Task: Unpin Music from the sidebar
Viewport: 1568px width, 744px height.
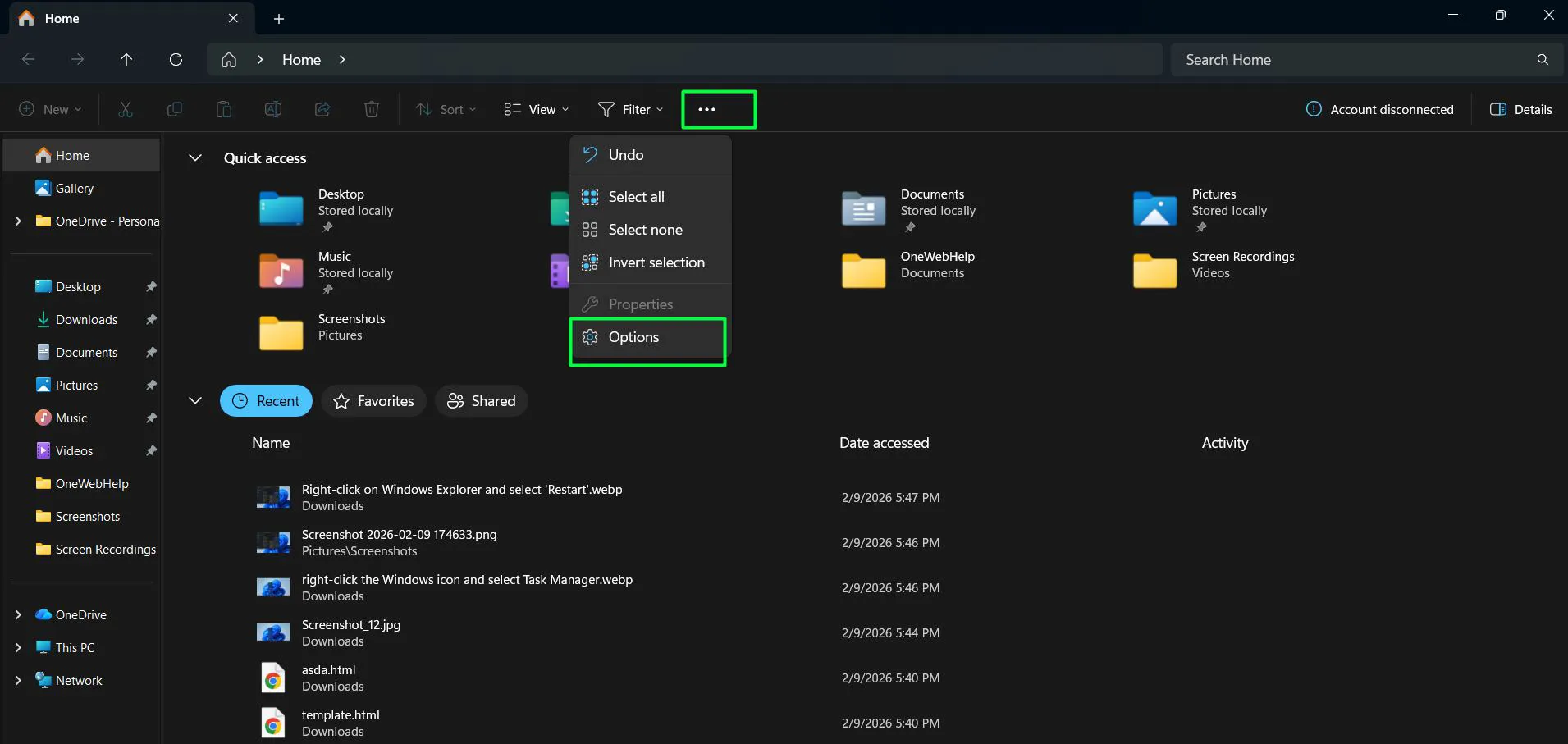Action: (151, 418)
